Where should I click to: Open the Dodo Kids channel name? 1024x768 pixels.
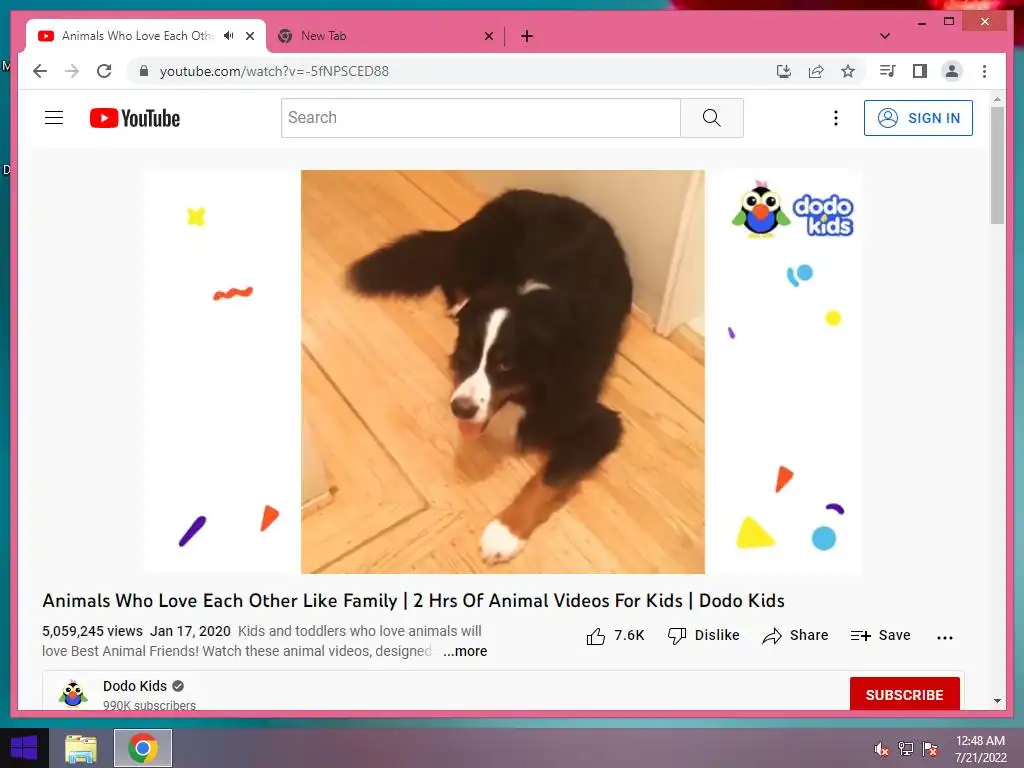click(x=135, y=686)
